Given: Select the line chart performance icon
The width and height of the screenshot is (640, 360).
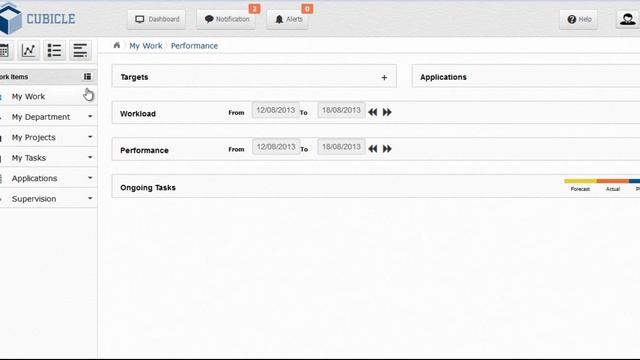Looking at the screenshot, I should pos(28,51).
